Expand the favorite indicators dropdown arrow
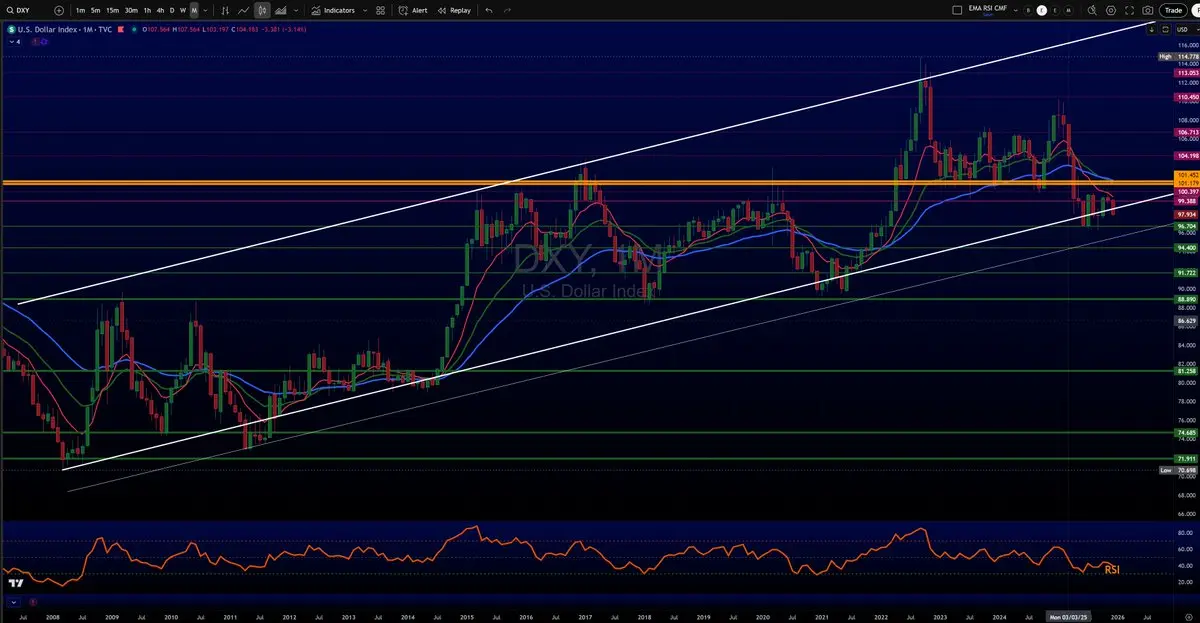The height and width of the screenshot is (623, 1200). [365, 10]
